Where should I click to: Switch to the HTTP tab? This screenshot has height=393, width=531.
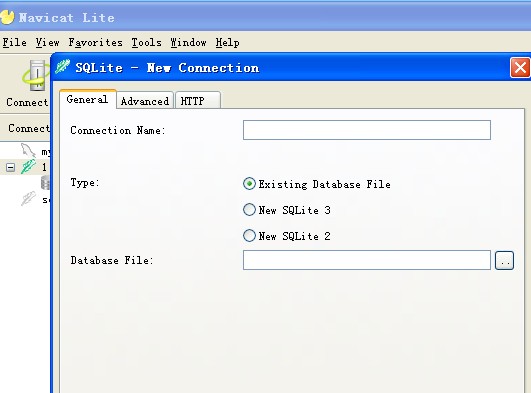(198, 101)
